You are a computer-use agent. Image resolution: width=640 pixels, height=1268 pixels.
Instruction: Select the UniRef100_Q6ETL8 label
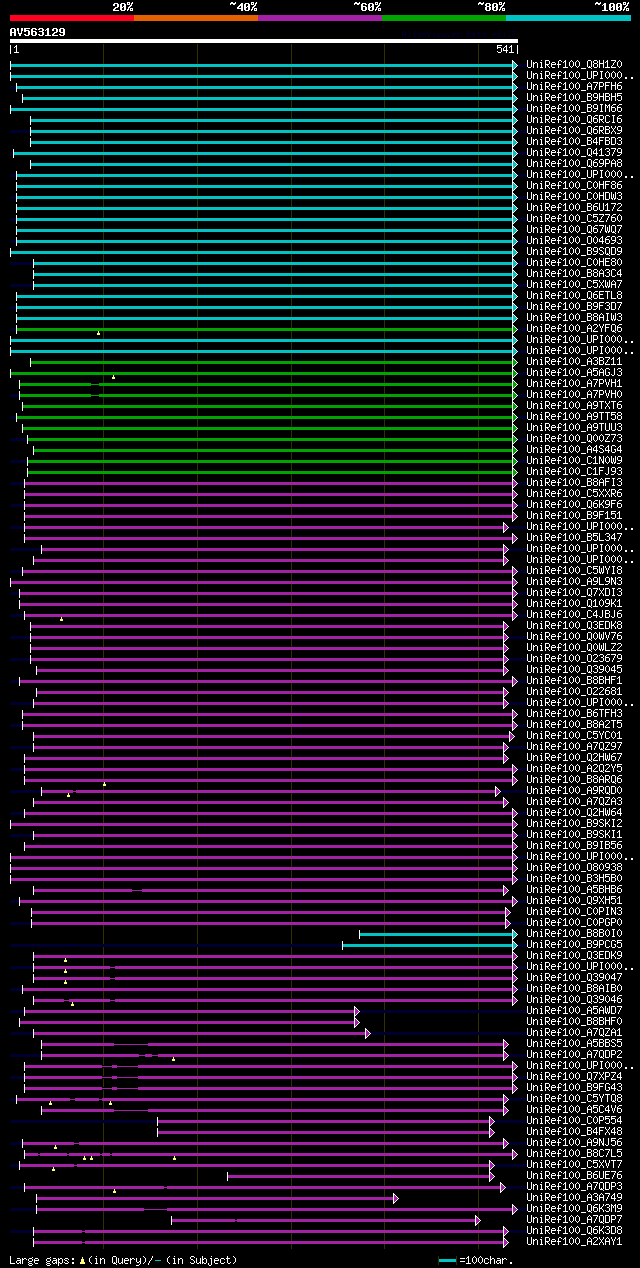tap(574, 296)
